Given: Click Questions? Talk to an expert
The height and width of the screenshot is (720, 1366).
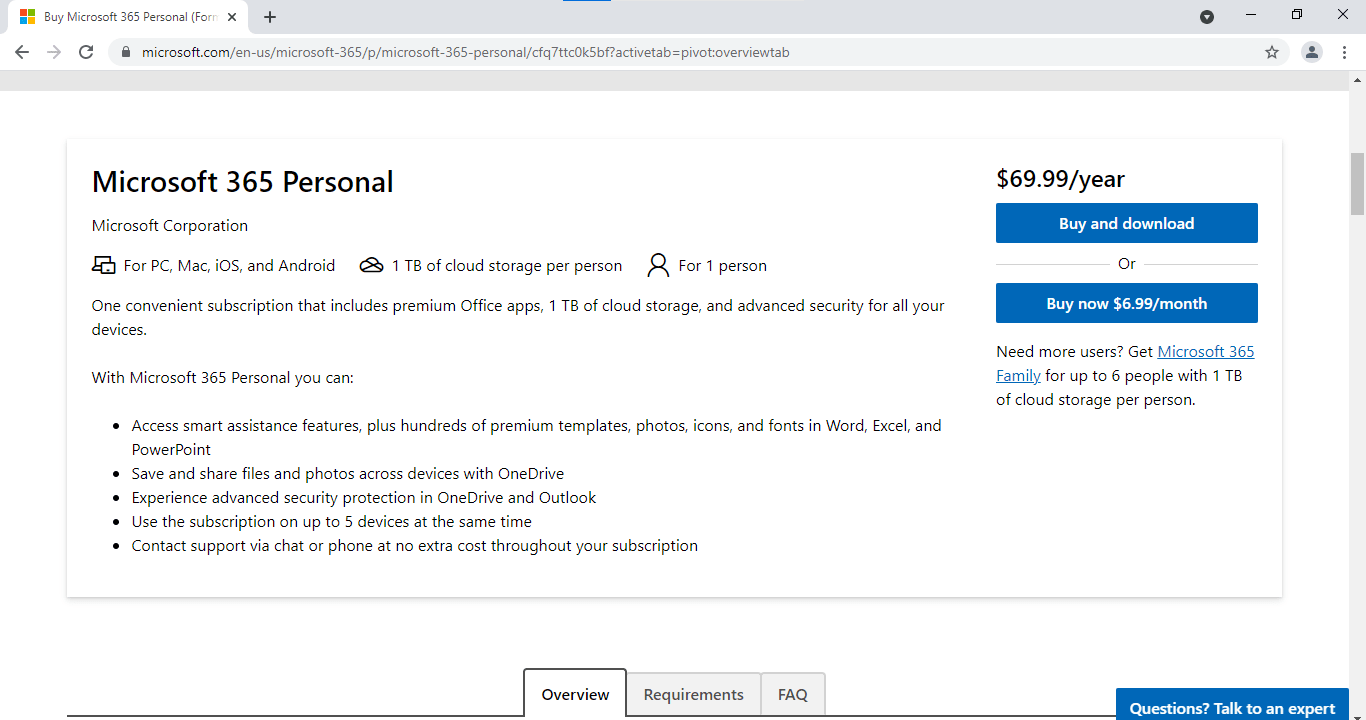Looking at the screenshot, I should (x=1232, y=704).
